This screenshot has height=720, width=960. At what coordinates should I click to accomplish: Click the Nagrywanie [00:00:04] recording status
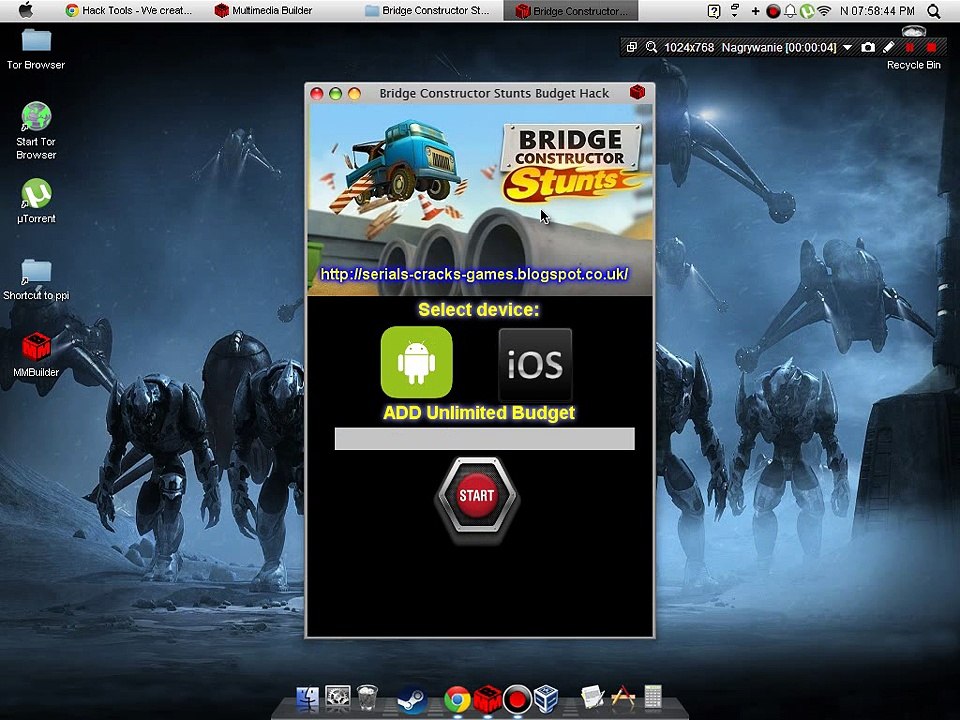pos(779,47)
